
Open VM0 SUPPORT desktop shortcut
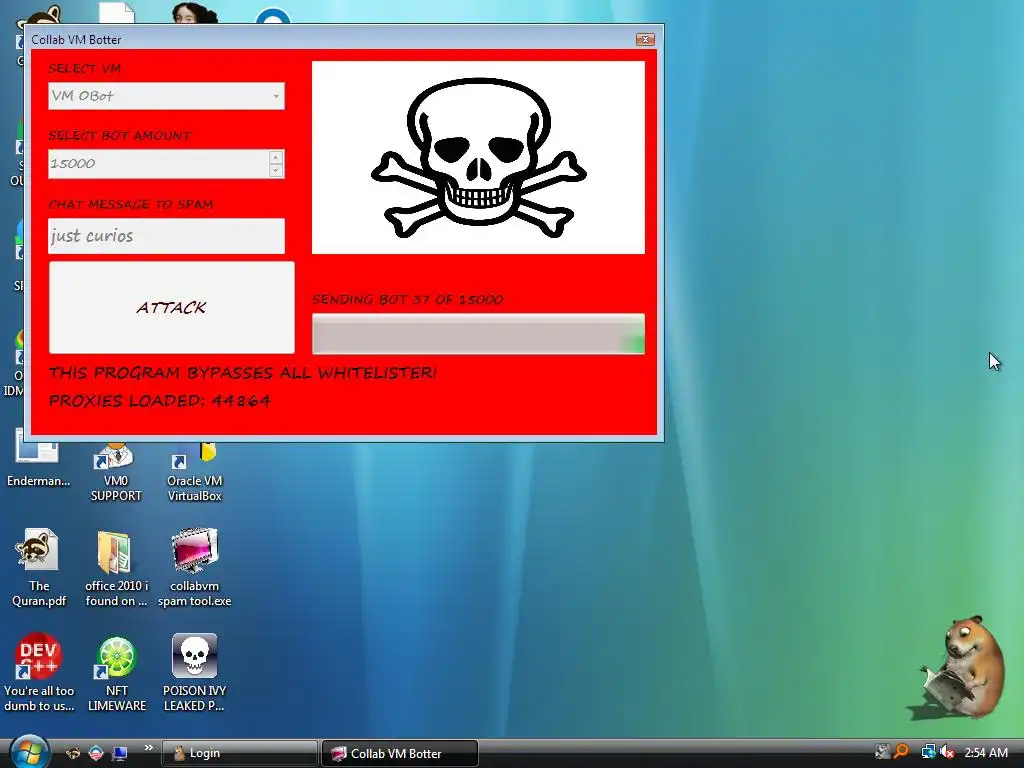pos(116,473)
